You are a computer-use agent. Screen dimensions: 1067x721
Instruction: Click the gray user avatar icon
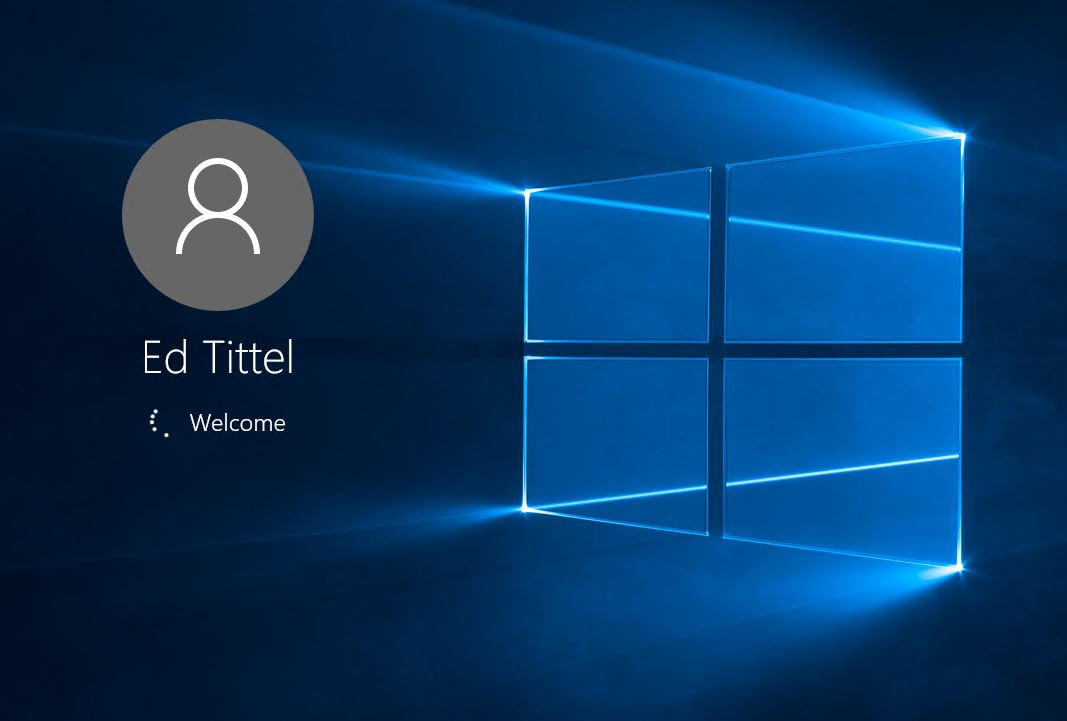click(x=218, y=214)
